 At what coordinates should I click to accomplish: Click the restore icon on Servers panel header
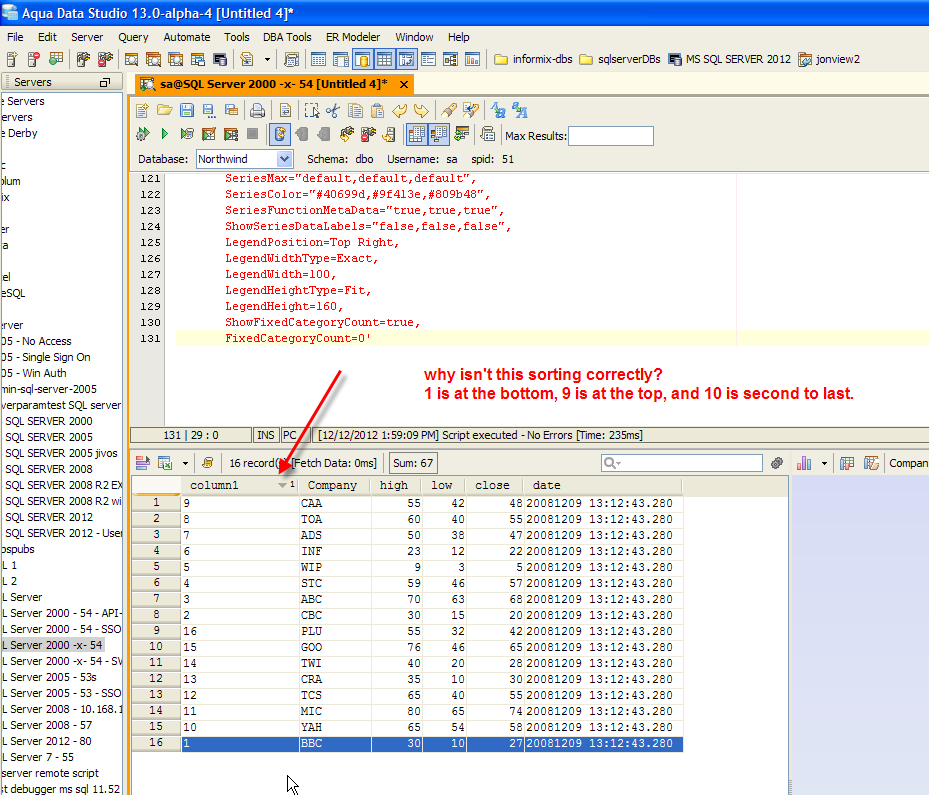[105, 82]
